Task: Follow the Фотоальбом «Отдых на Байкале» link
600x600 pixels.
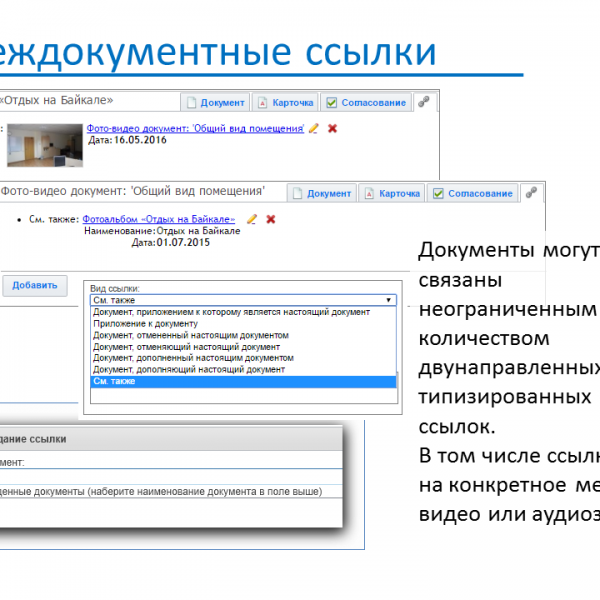Action: (x=158, y=219)
